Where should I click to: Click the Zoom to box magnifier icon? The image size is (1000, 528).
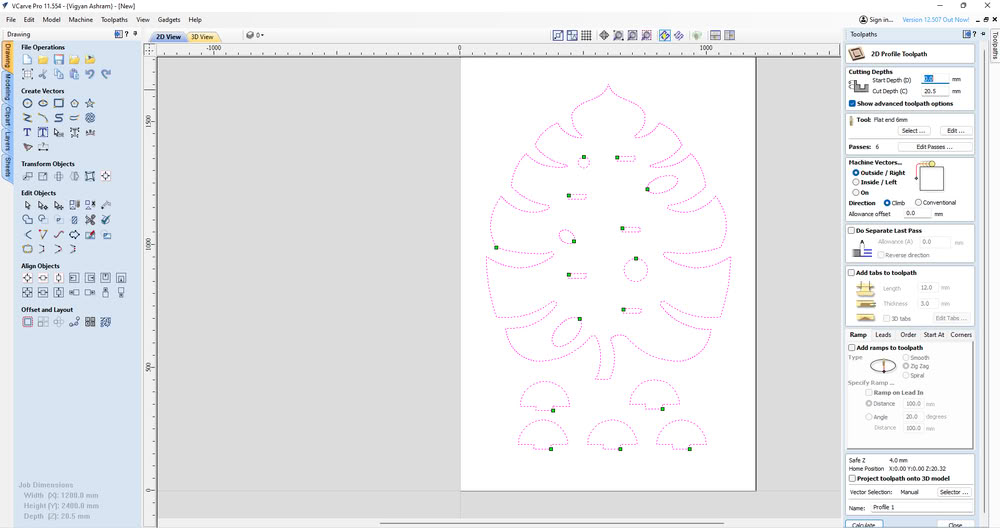pos(618,36)
